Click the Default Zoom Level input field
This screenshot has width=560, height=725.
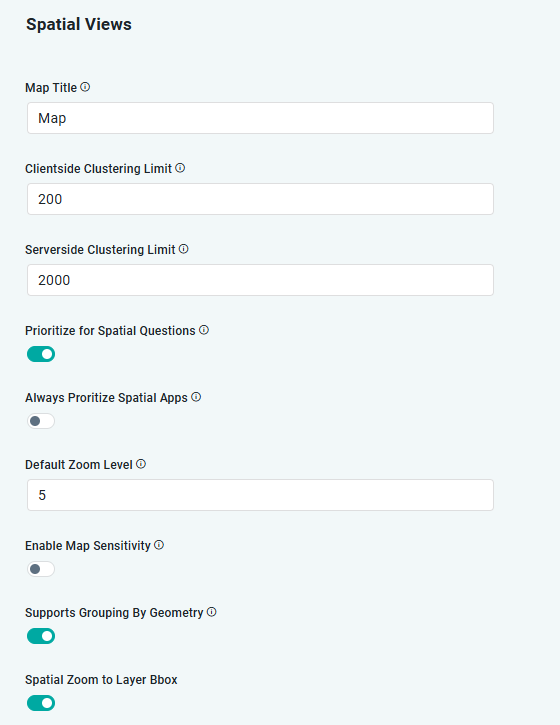(260, 495)
